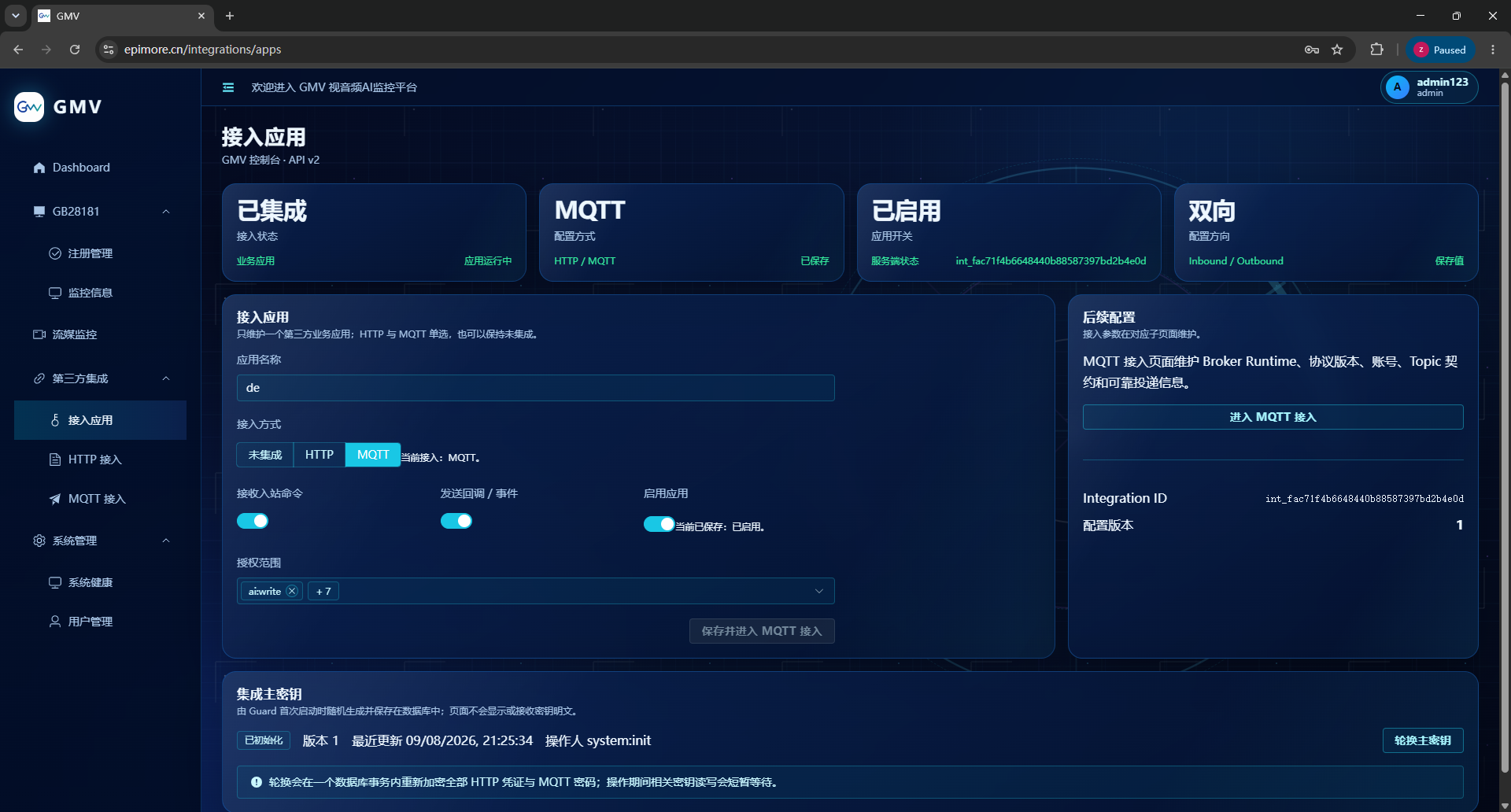
Task: Click the 已启用 应用开关 card
Action: click(x=1009, y=232)
